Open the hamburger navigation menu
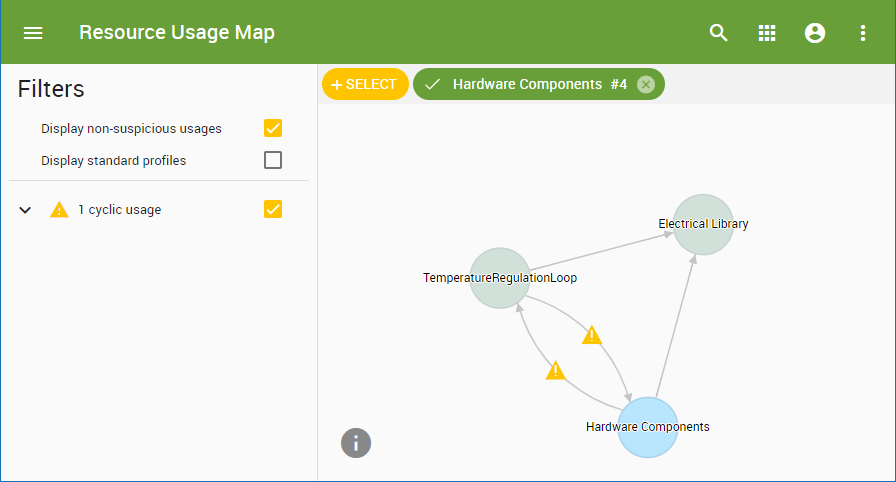 coord(33,33)
